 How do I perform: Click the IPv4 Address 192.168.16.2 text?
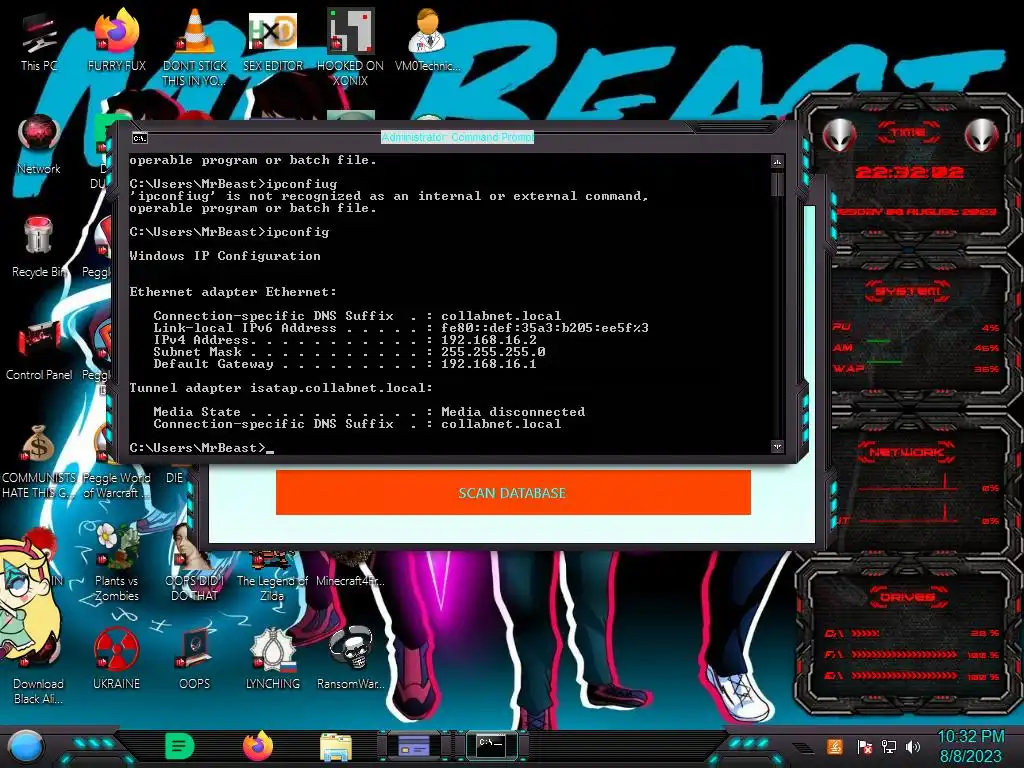(x=488, y=340)
